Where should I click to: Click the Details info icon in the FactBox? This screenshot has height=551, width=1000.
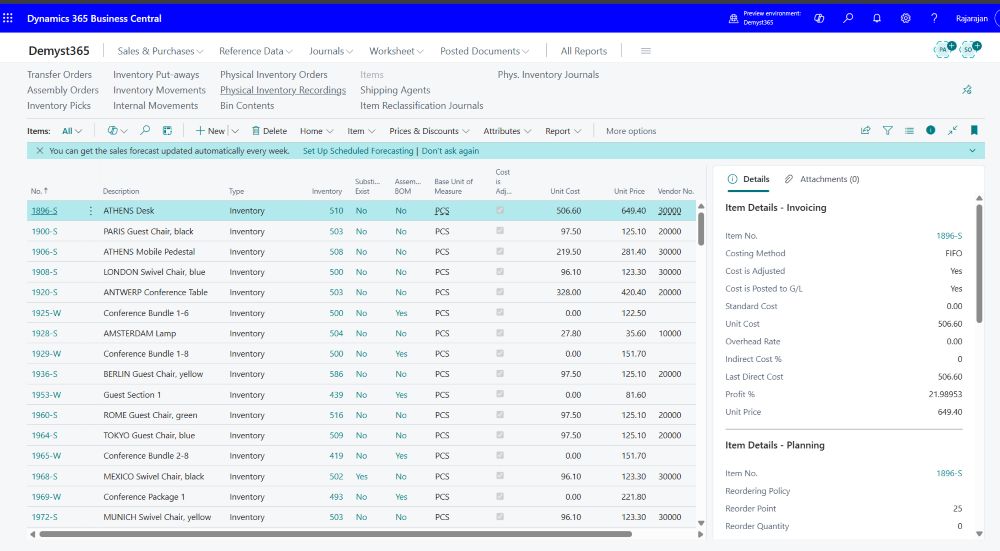732,179
